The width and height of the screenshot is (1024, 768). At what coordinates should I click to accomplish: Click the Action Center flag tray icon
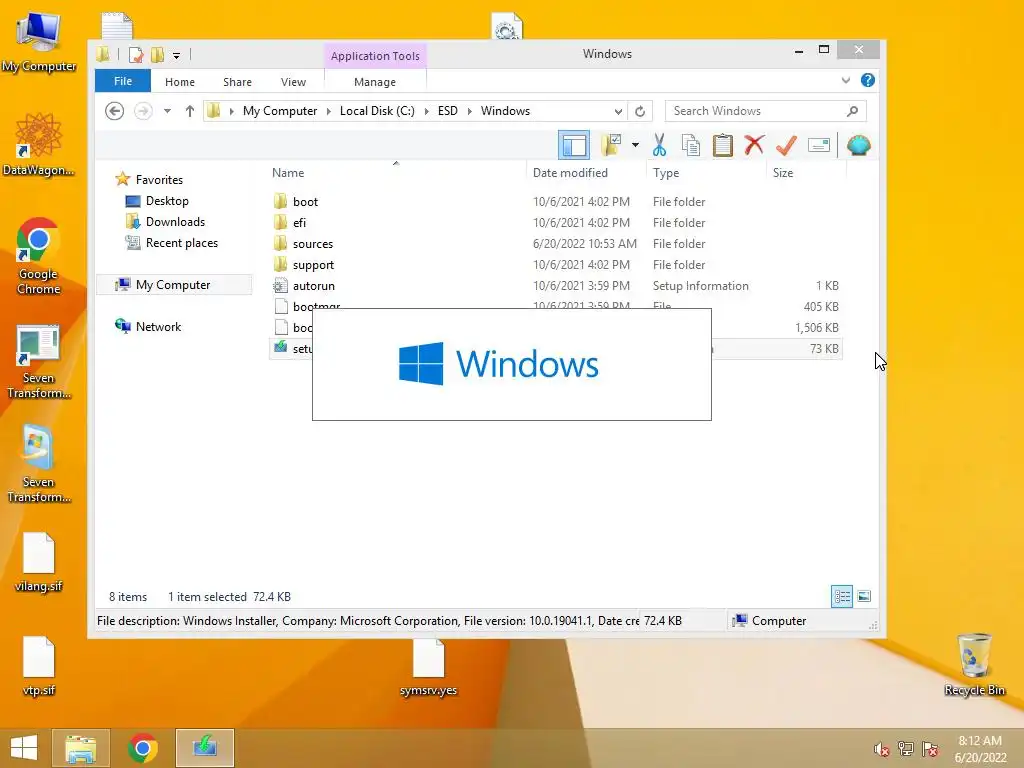[930, 749]
